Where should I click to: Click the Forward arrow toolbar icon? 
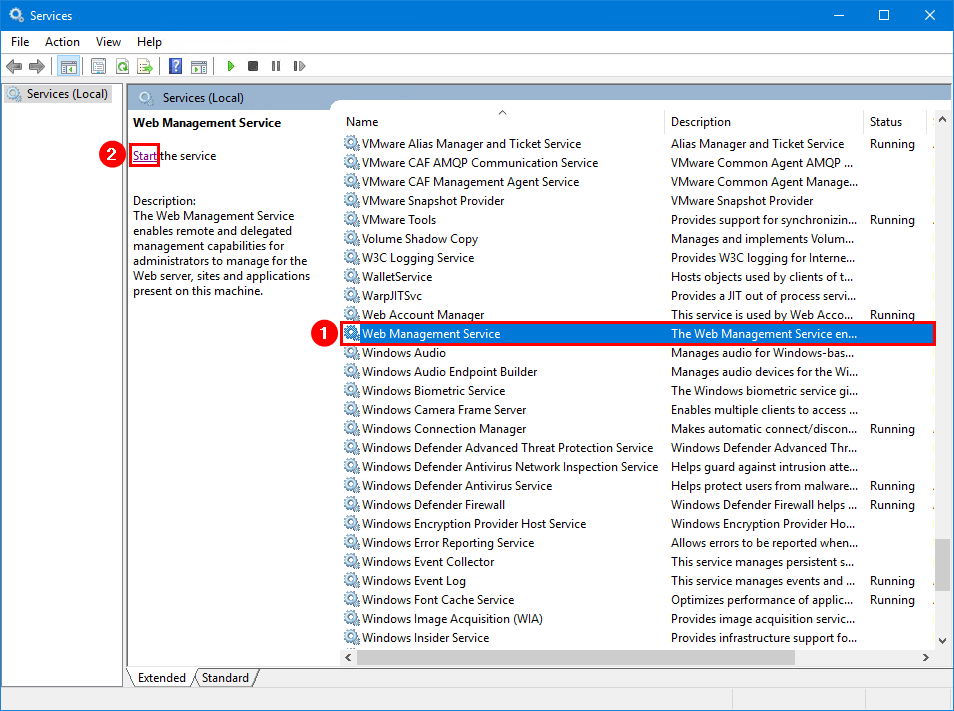click(x=37, y=66)
